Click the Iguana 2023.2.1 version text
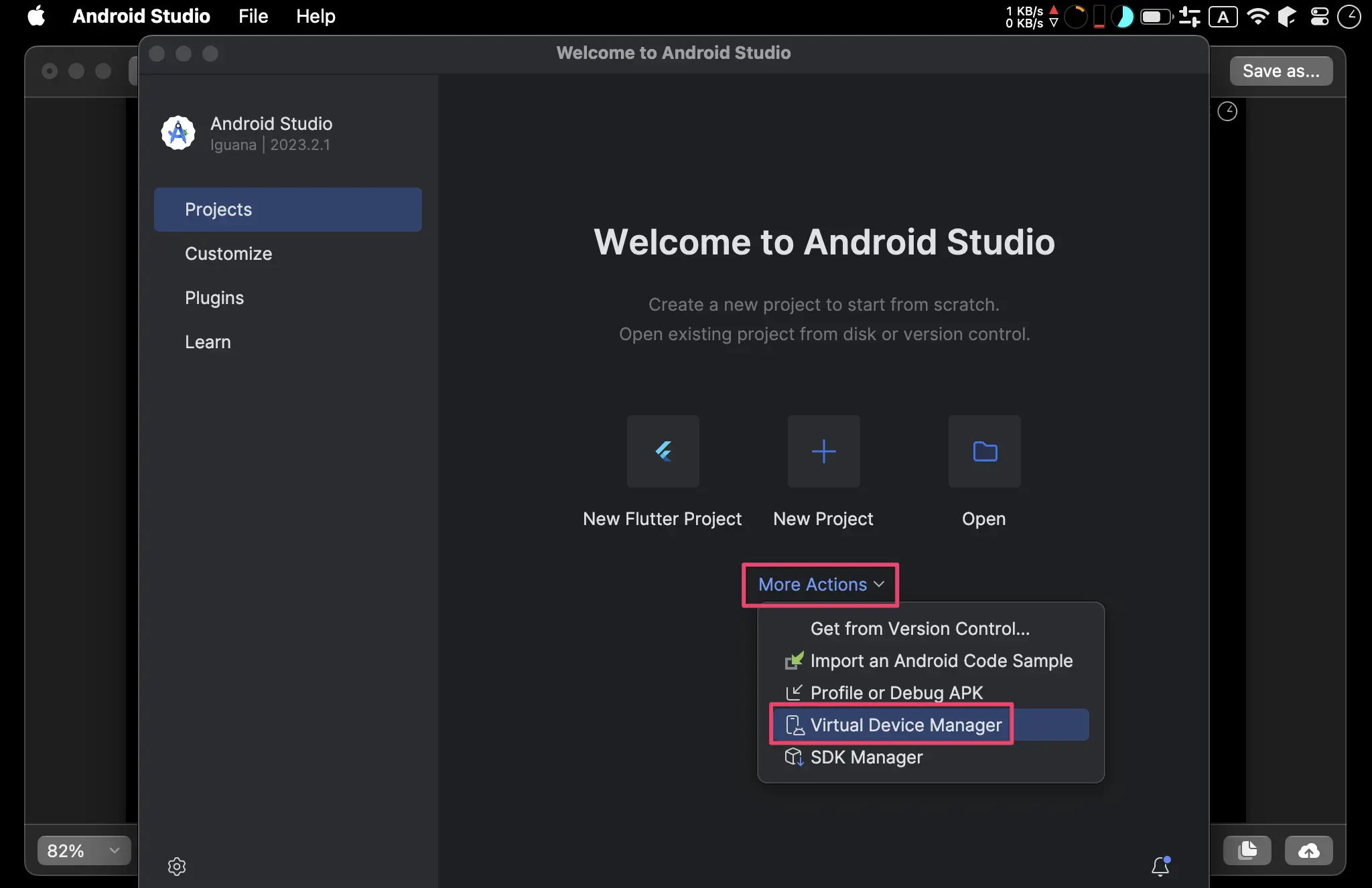1372x888 pixels. pos(270,145)
